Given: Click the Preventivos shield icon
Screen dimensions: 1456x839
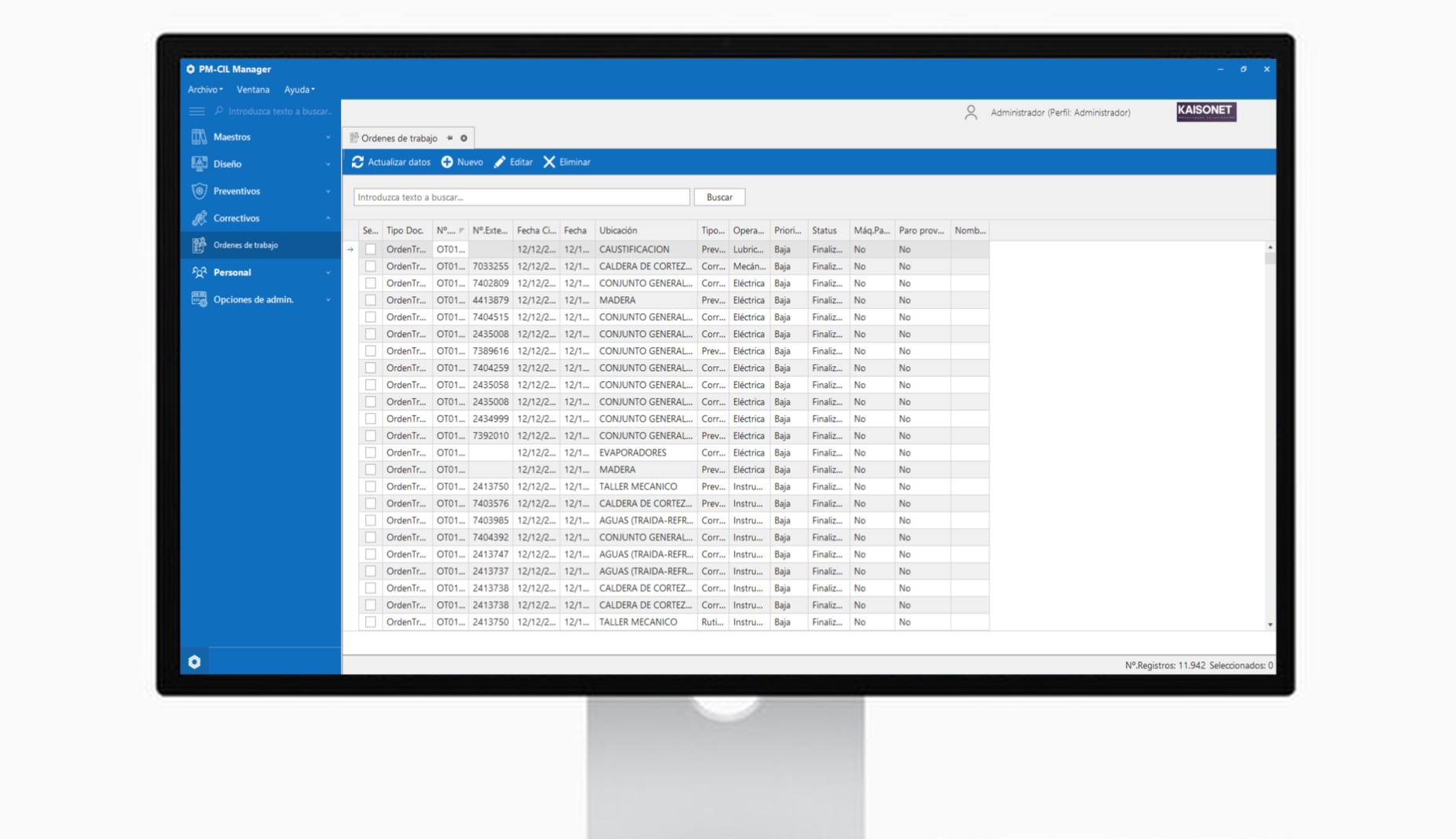Looking at the screenshot, I should tap(200, 191).
